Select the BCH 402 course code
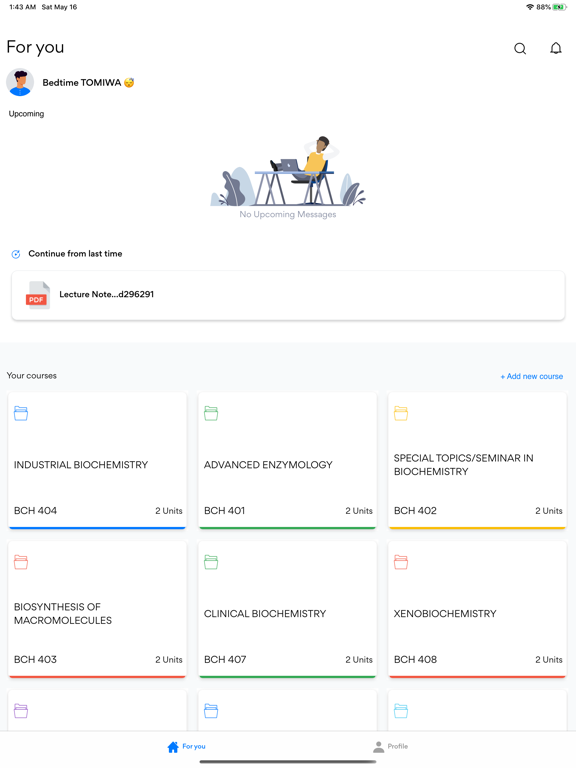576x768 pixels. coord(415,511)
